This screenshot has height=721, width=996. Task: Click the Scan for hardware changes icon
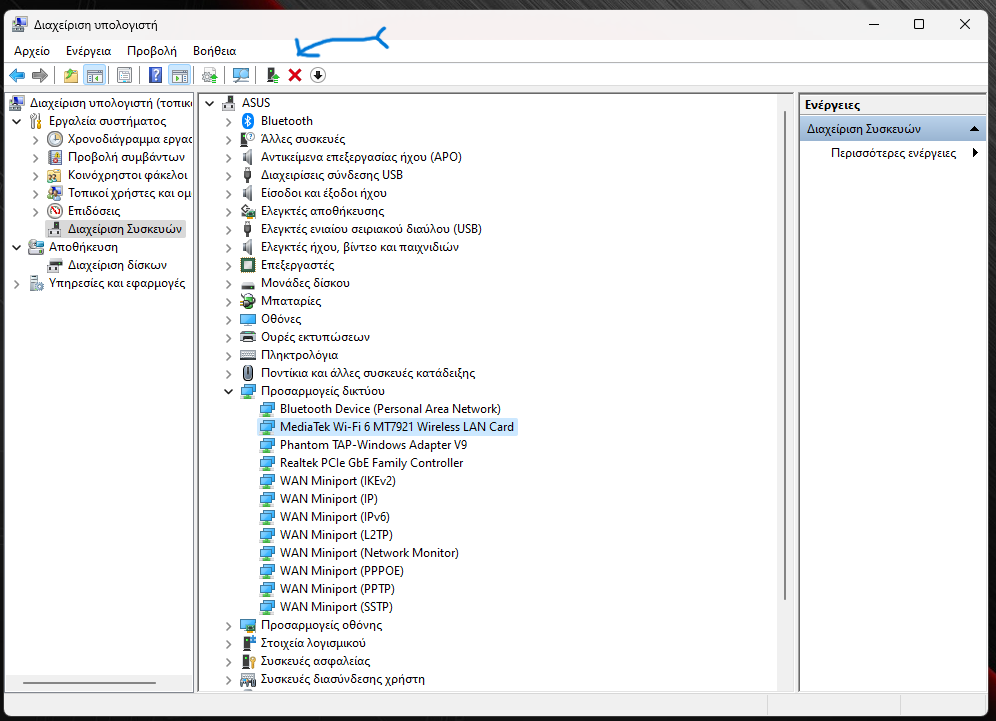pos(241,76)
